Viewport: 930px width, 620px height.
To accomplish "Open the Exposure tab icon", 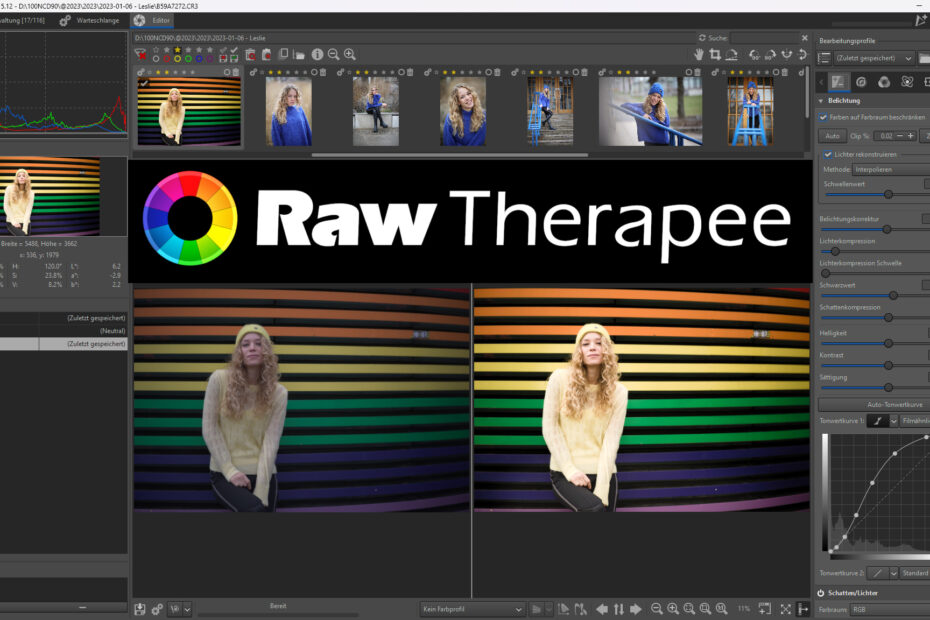I will click(837, 82).
